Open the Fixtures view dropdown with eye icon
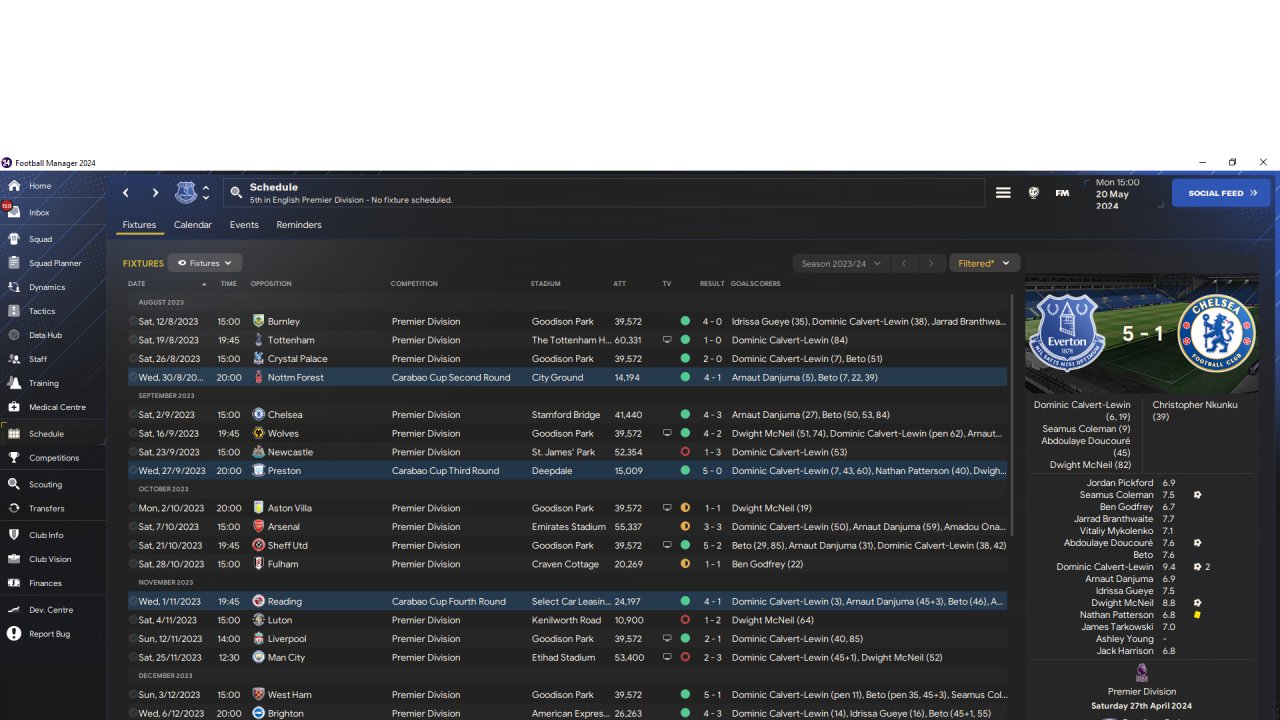This screenshot has width=1280, height=720. point(205,263)
